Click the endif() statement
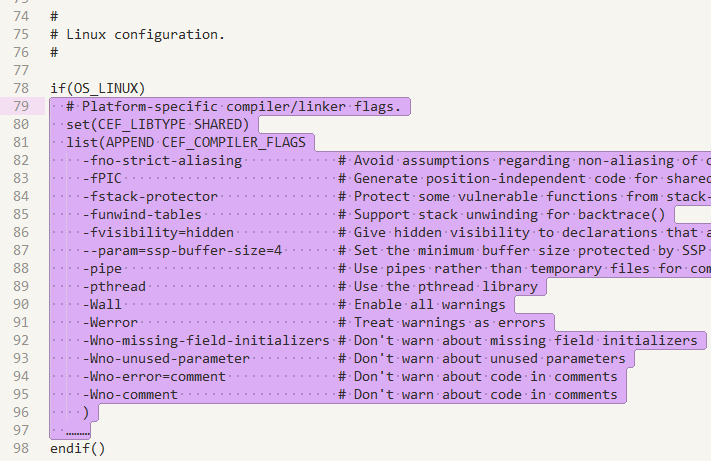This screenshot has width=711, height=461. tap(77, 449)
